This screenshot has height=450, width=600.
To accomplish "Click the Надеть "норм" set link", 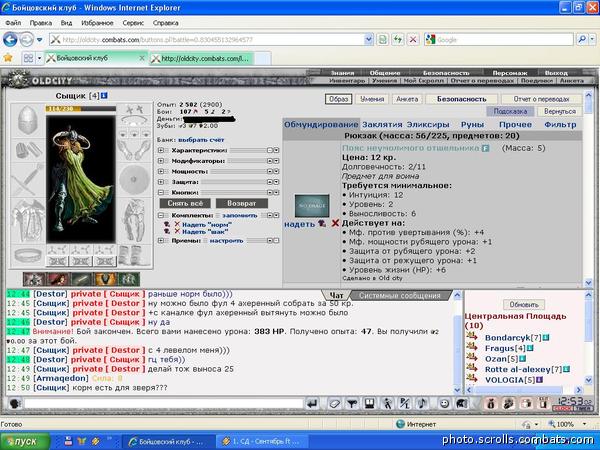I will [x=207, y=225].
